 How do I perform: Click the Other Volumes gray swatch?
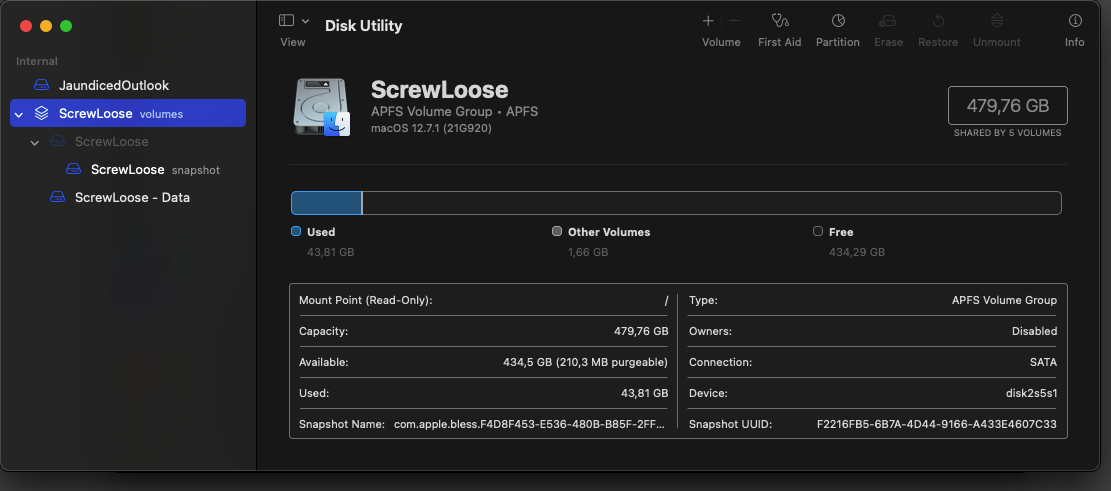pyautogui.click(x=557, y=231)
